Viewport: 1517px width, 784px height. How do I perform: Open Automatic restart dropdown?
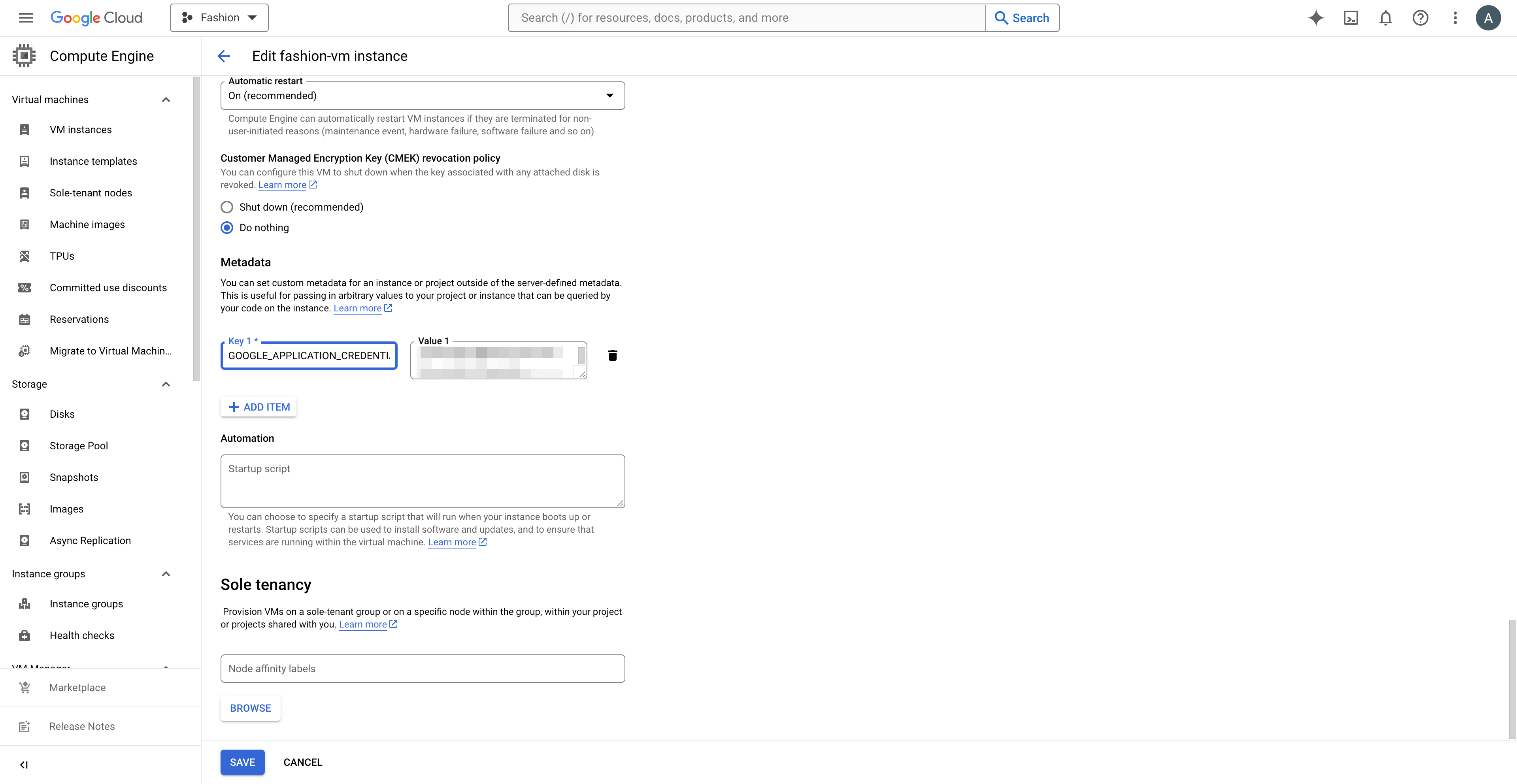422,95
